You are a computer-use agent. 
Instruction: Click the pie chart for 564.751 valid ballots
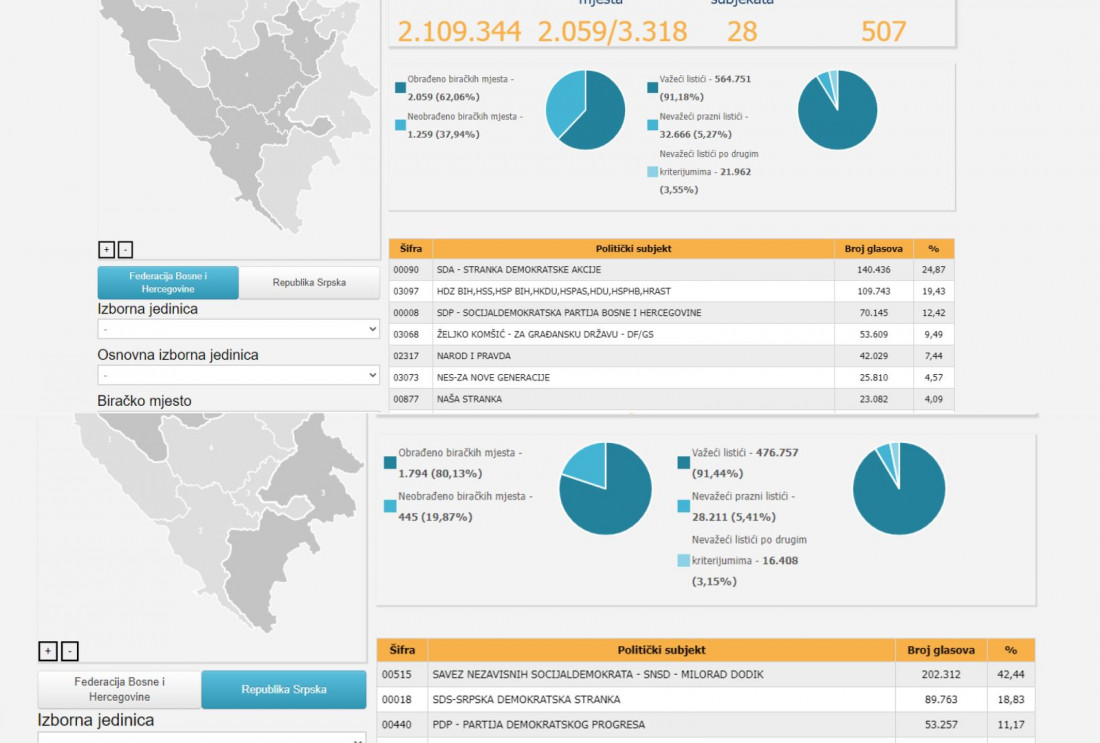[x=837, y=110]
